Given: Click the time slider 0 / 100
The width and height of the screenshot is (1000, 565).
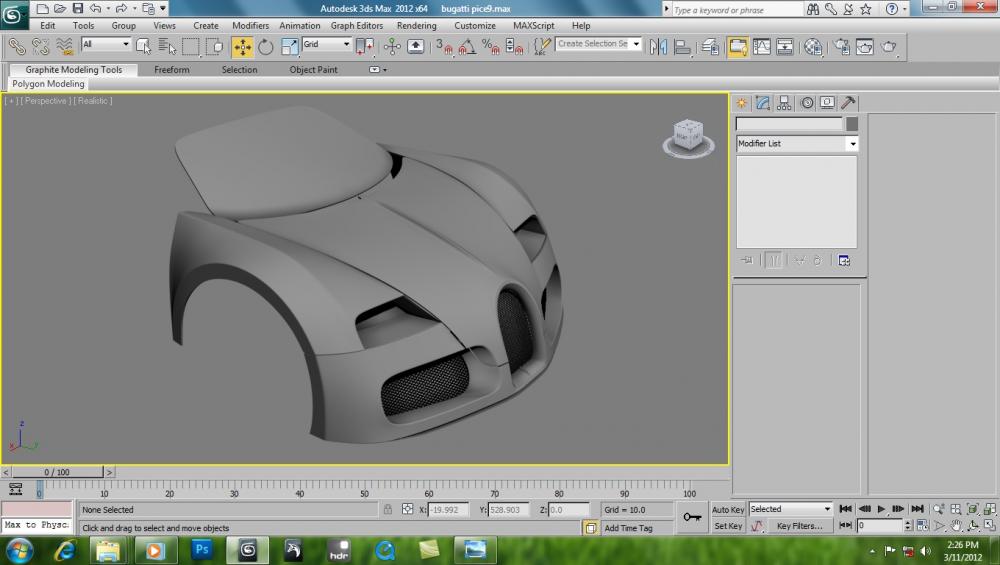Looking at the screenshot, I should click(x=57, y=472).
